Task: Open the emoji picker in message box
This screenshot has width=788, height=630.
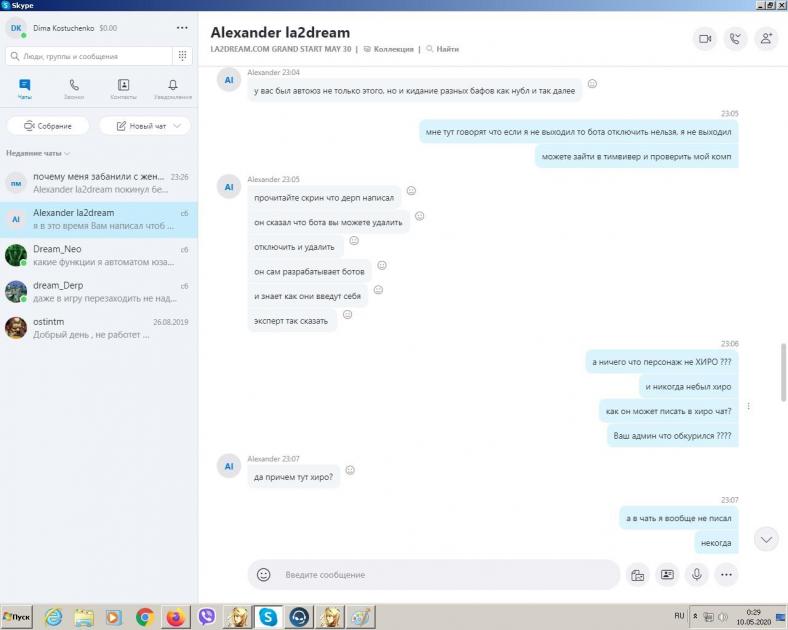Action: (264, 575)
